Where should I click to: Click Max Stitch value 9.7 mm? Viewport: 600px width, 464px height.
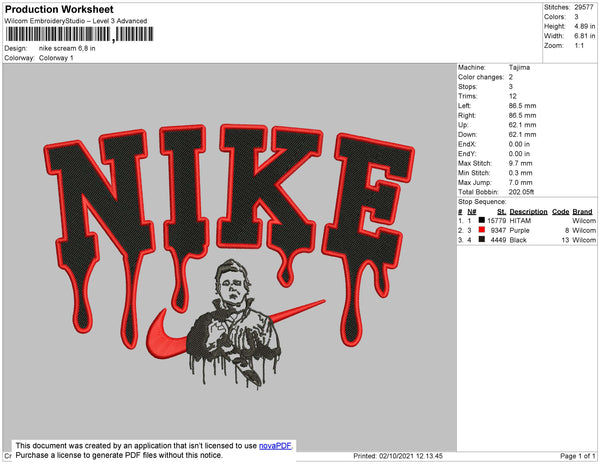pos(520,163)
